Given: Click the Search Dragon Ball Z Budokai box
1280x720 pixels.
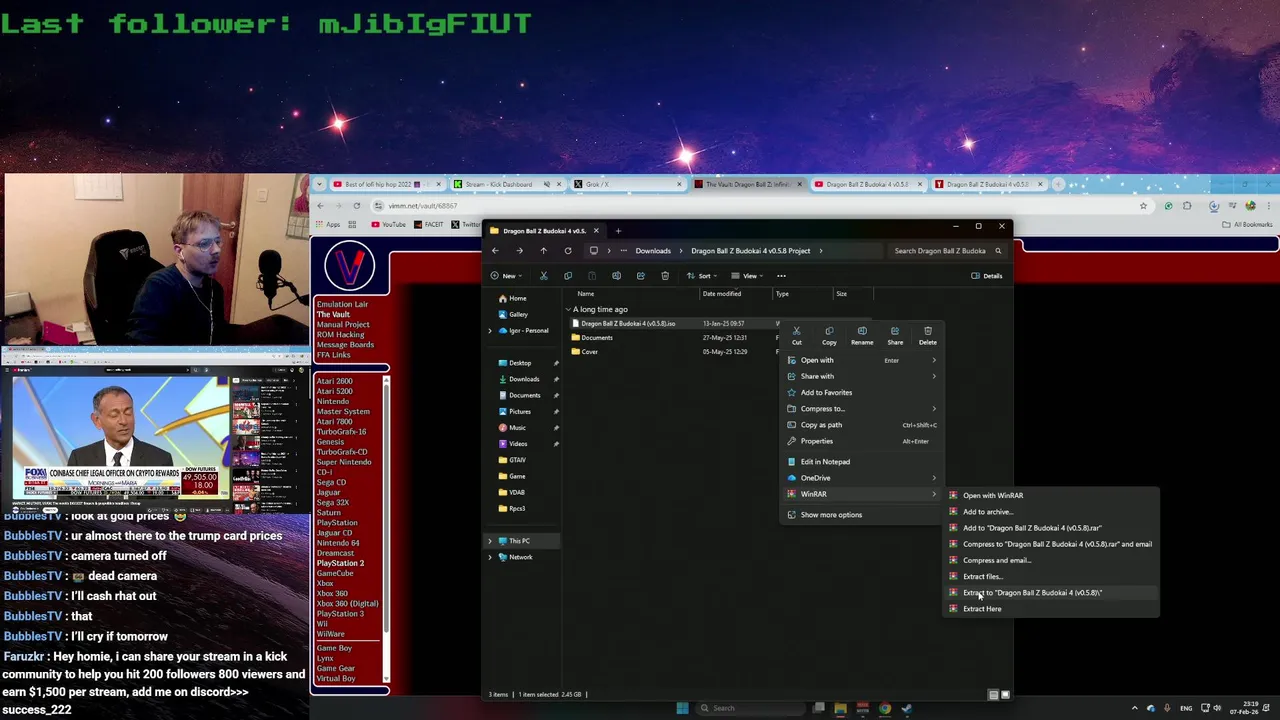Looking at the screenshot, I should tap(946, 251).
